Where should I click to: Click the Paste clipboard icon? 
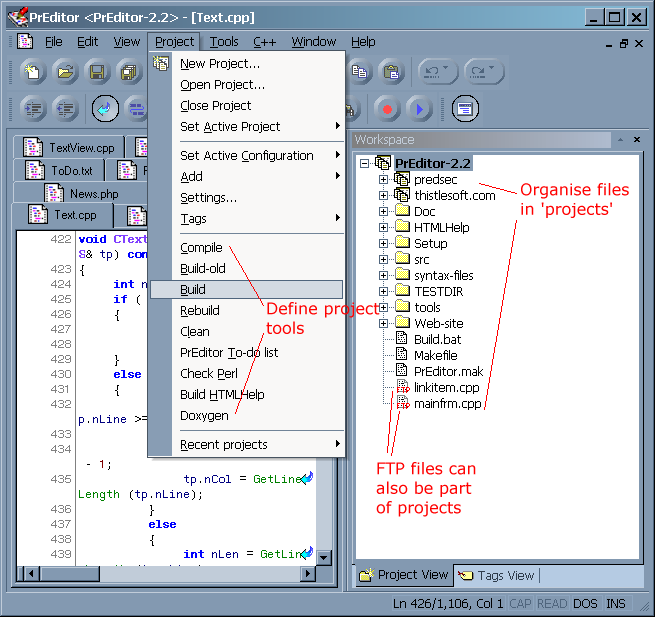point(391,72)
